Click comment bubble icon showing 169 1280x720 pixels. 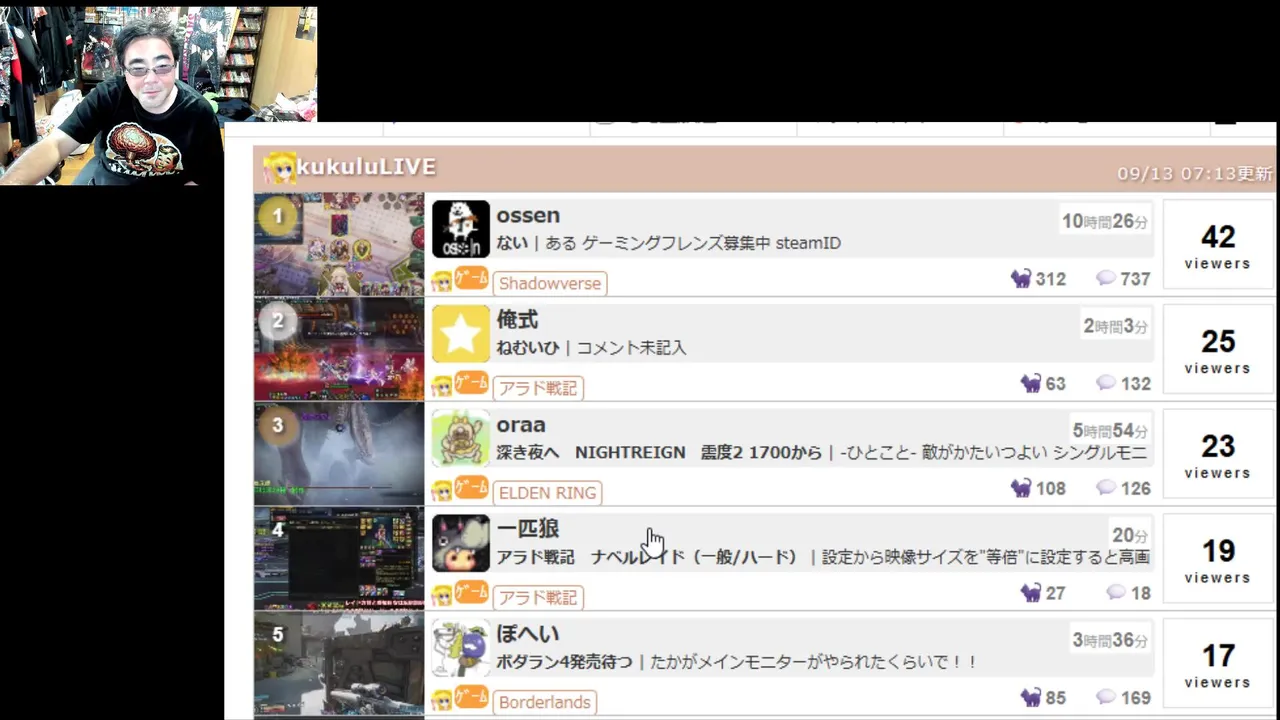[1106, 696]
